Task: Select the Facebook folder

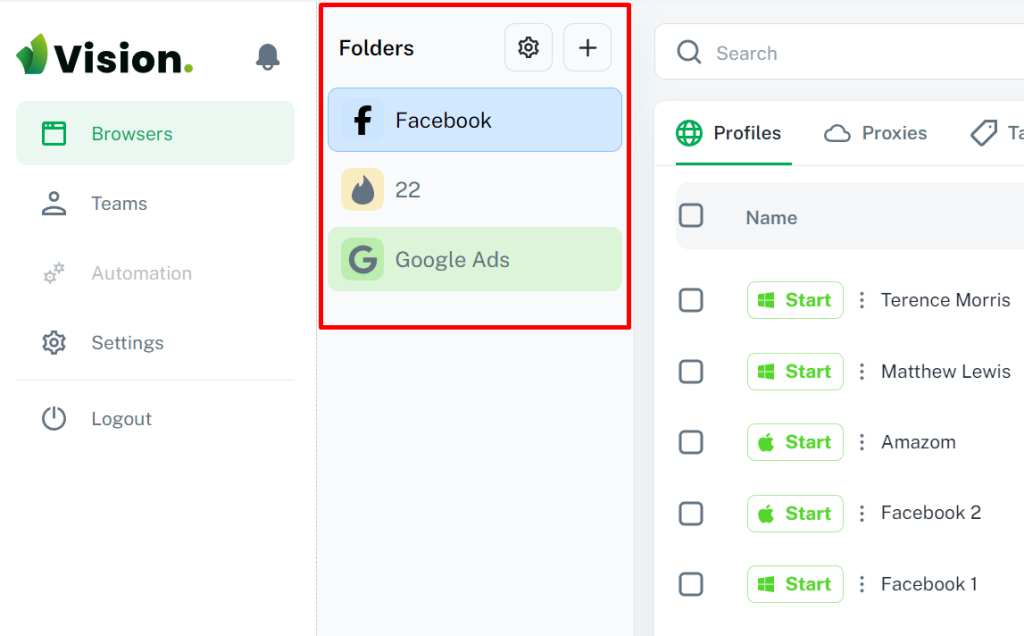Action: click(x=475, y=120)
